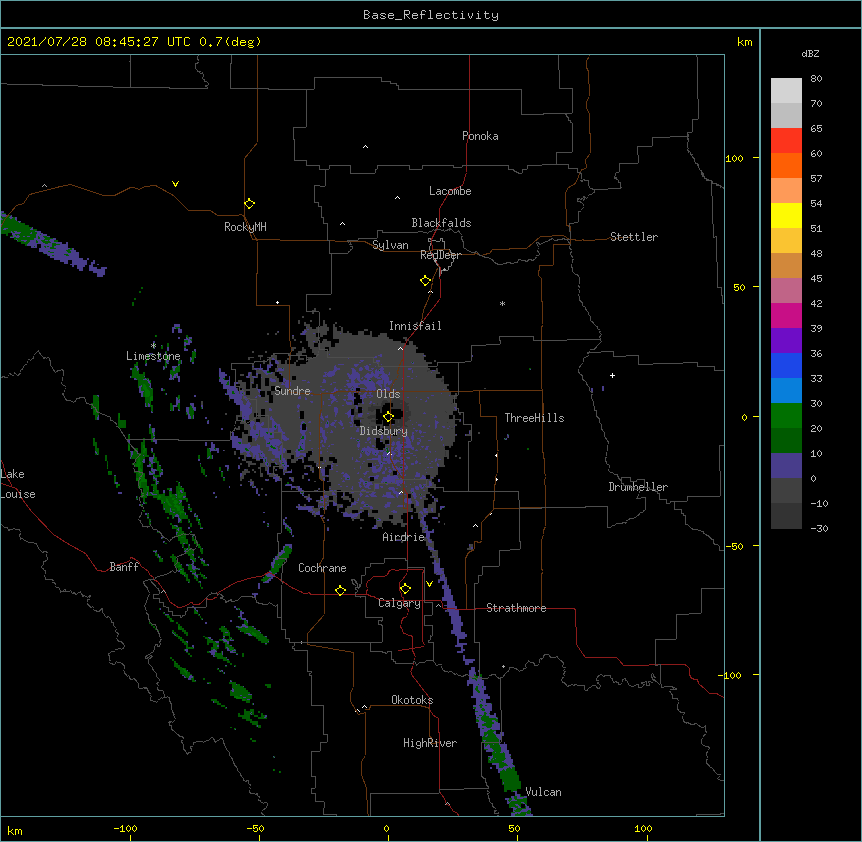The height and width of the screenshot is (842, 862).
Task: Pick the purple 36–39 dBZ legend swatch
Action: point(786,341)
